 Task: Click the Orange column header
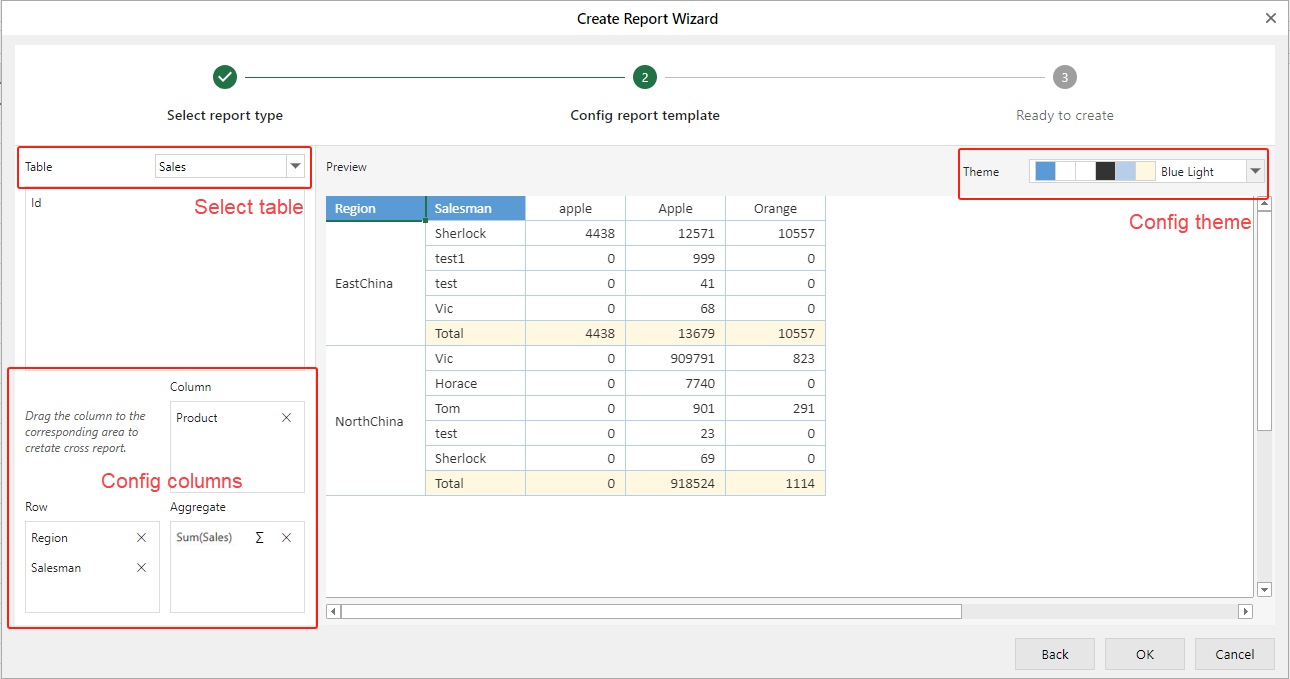tap(776, 208)
